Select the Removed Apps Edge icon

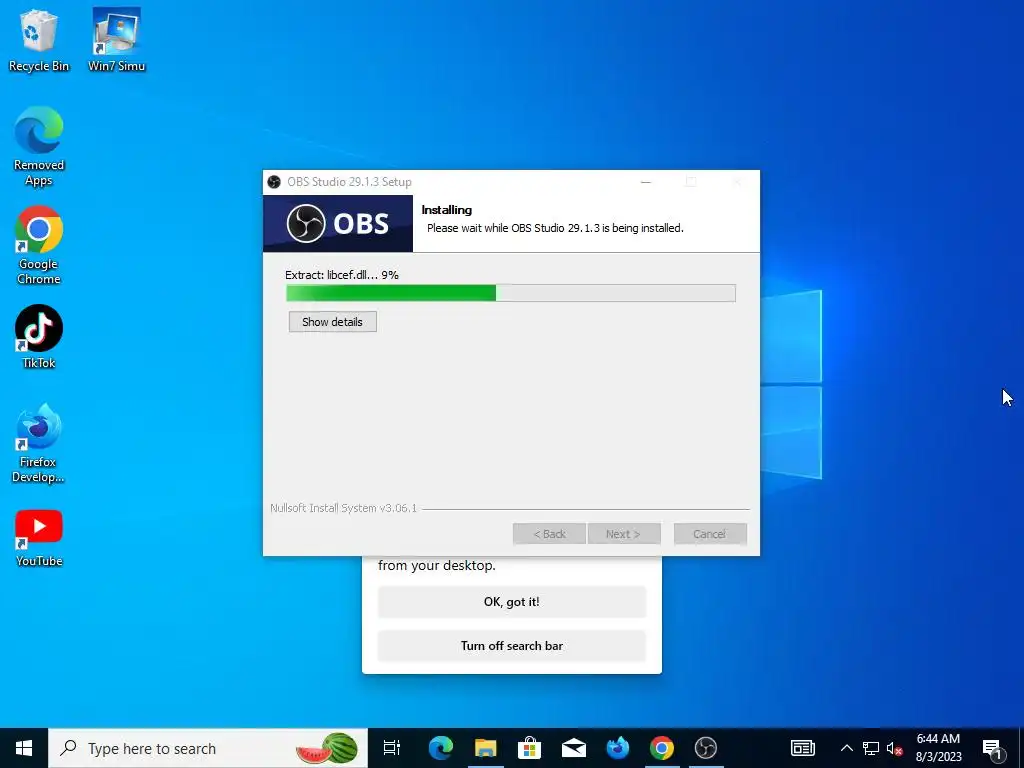(x=39, y=146)
